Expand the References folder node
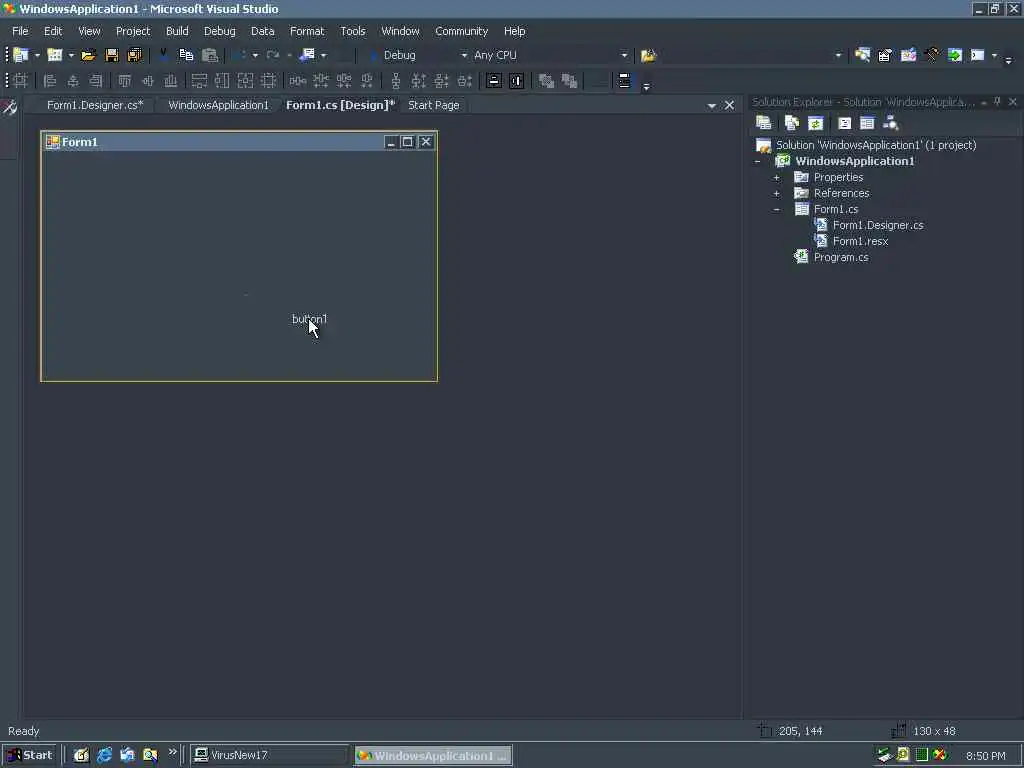The width and height of the screenshot is (1024, 768). pos(776,193)
